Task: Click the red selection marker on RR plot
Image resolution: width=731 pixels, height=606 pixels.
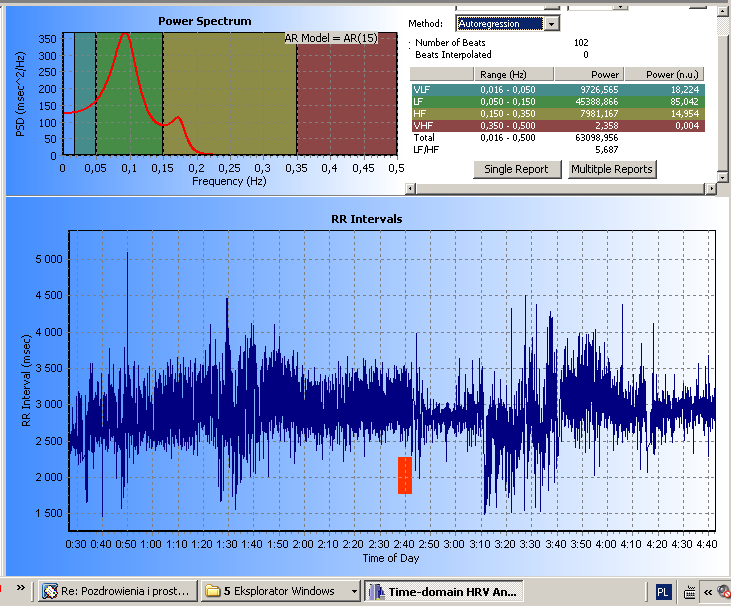Action: (405, 475)
